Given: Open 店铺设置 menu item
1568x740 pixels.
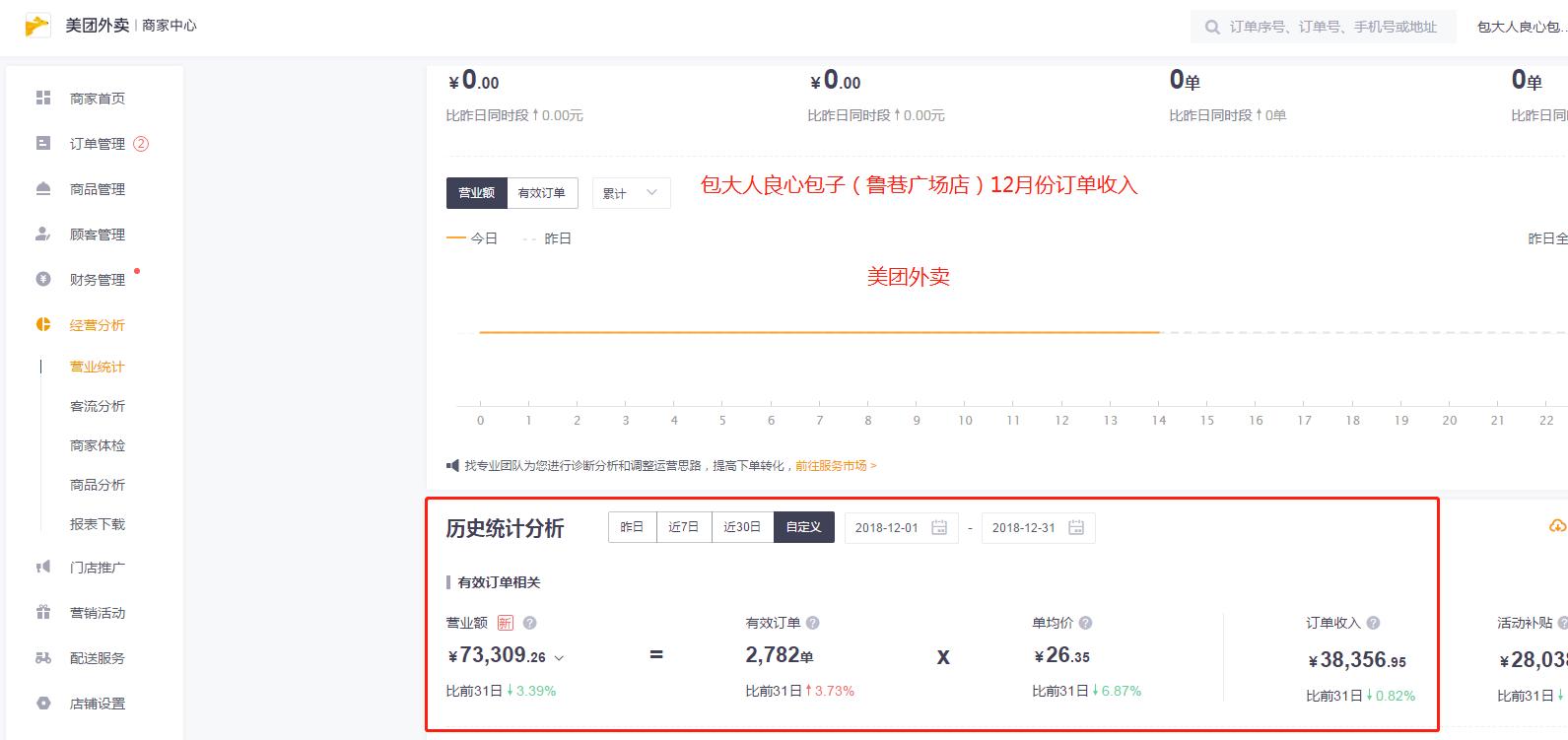Looking at the screenshot, I should [97, 704].
